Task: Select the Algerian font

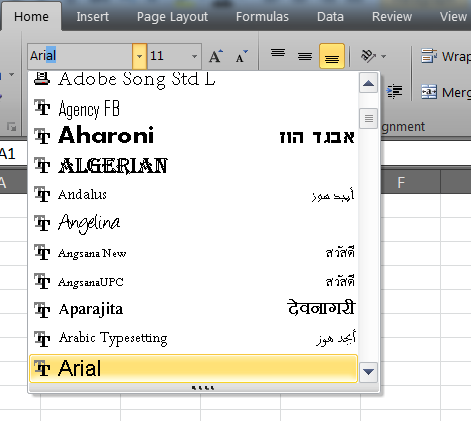Action: tap(193, 165)
